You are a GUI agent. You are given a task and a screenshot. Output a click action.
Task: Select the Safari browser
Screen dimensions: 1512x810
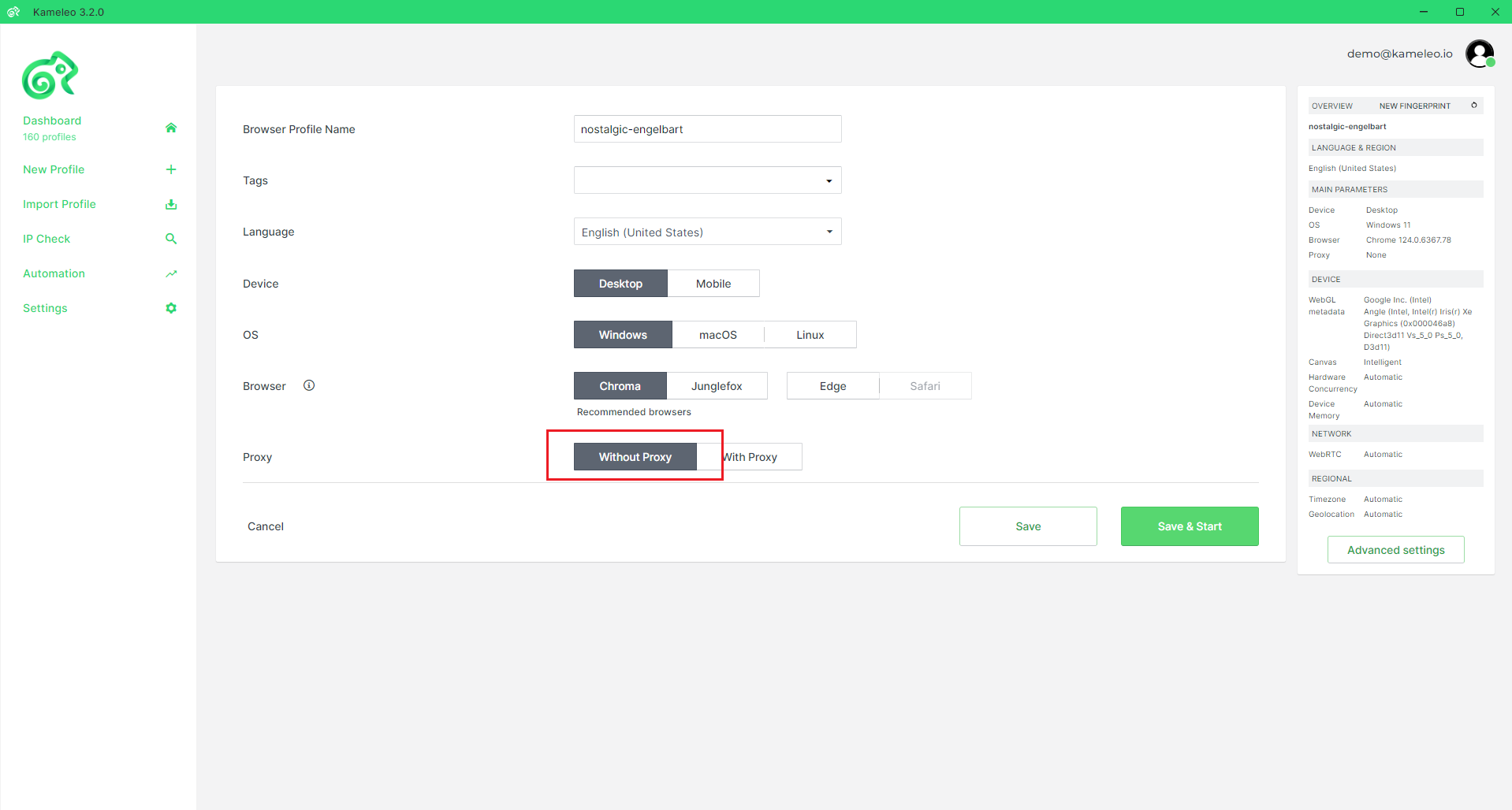tap(925, 386)
